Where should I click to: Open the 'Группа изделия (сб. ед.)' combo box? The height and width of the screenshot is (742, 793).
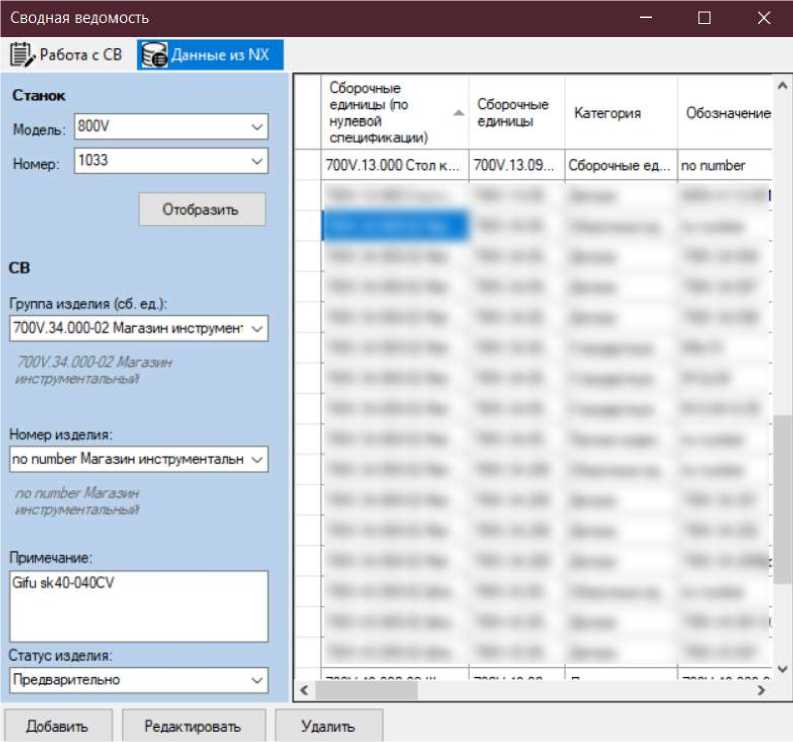[139, 328]
